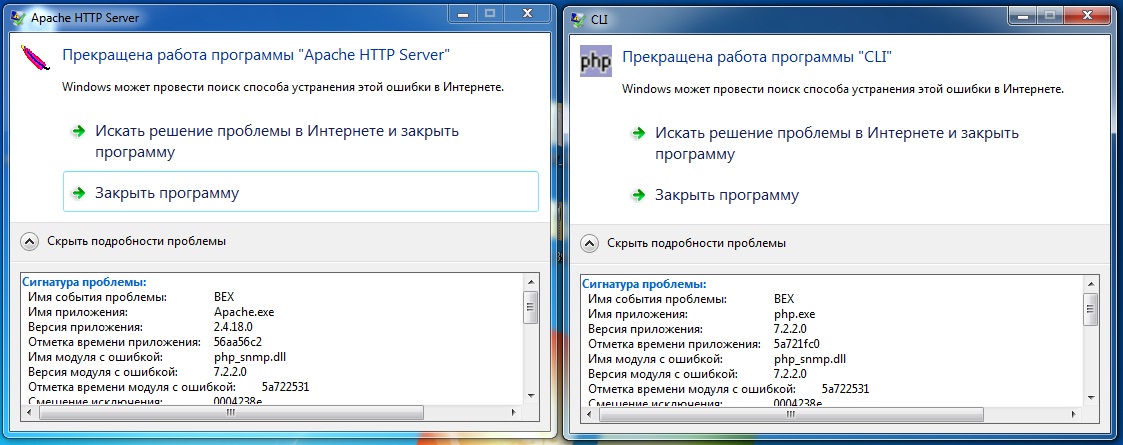Image resolution: width=1123 pixels, height=445 pixels.
Task: Click horizontal scrollbar thumb in Apache details
Action: point(230,413)
